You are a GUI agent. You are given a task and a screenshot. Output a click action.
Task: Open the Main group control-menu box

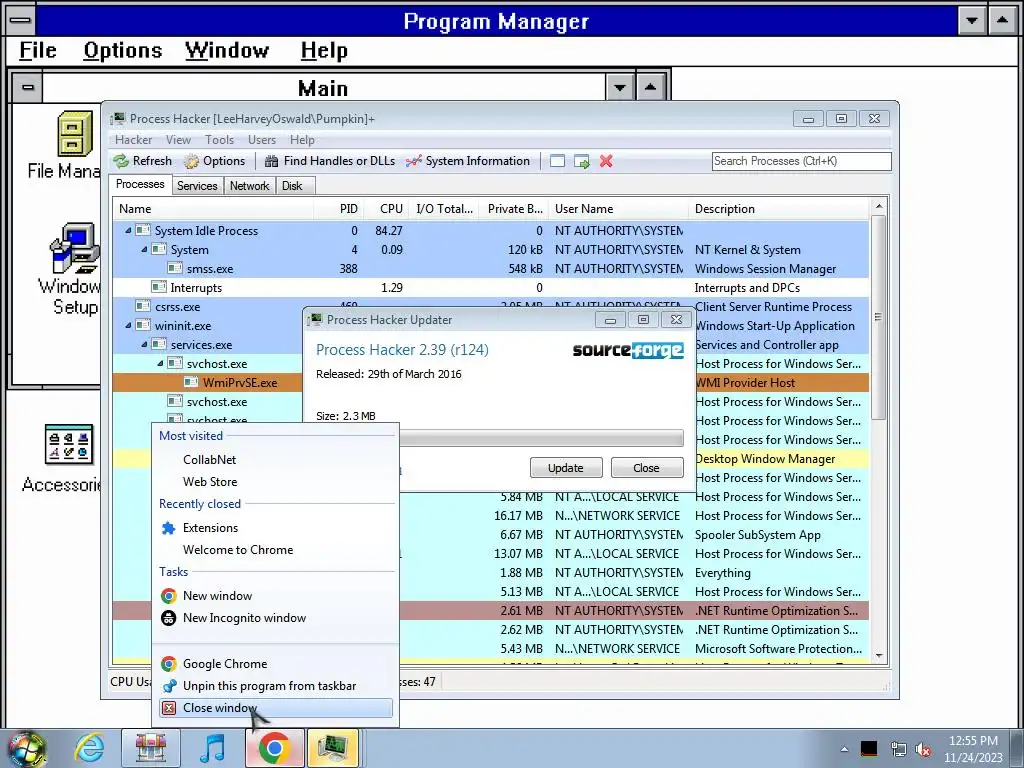pyautogui.click(x=27, y=87)
